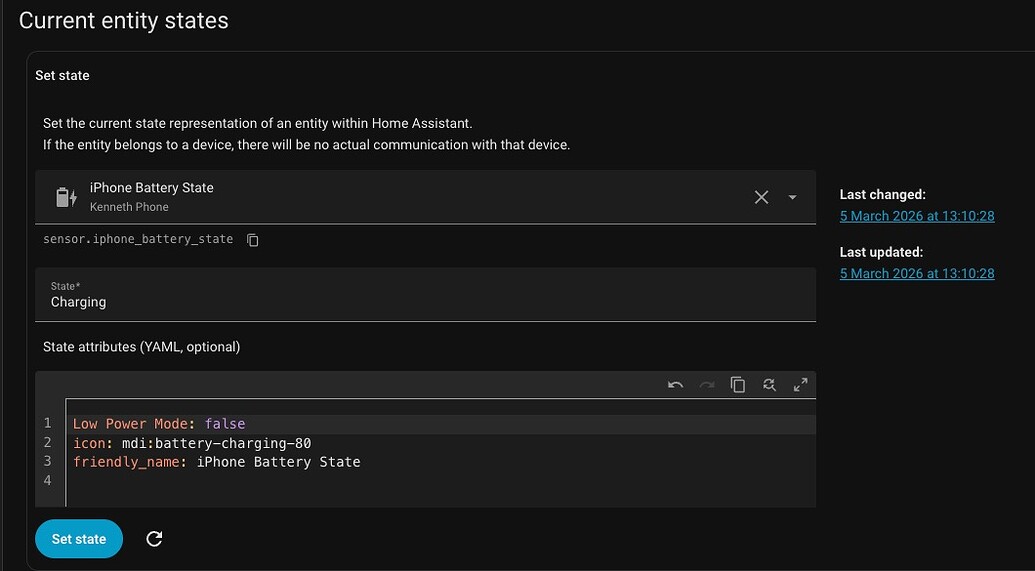Click the Current entity states heading

(x=123, y=20)
